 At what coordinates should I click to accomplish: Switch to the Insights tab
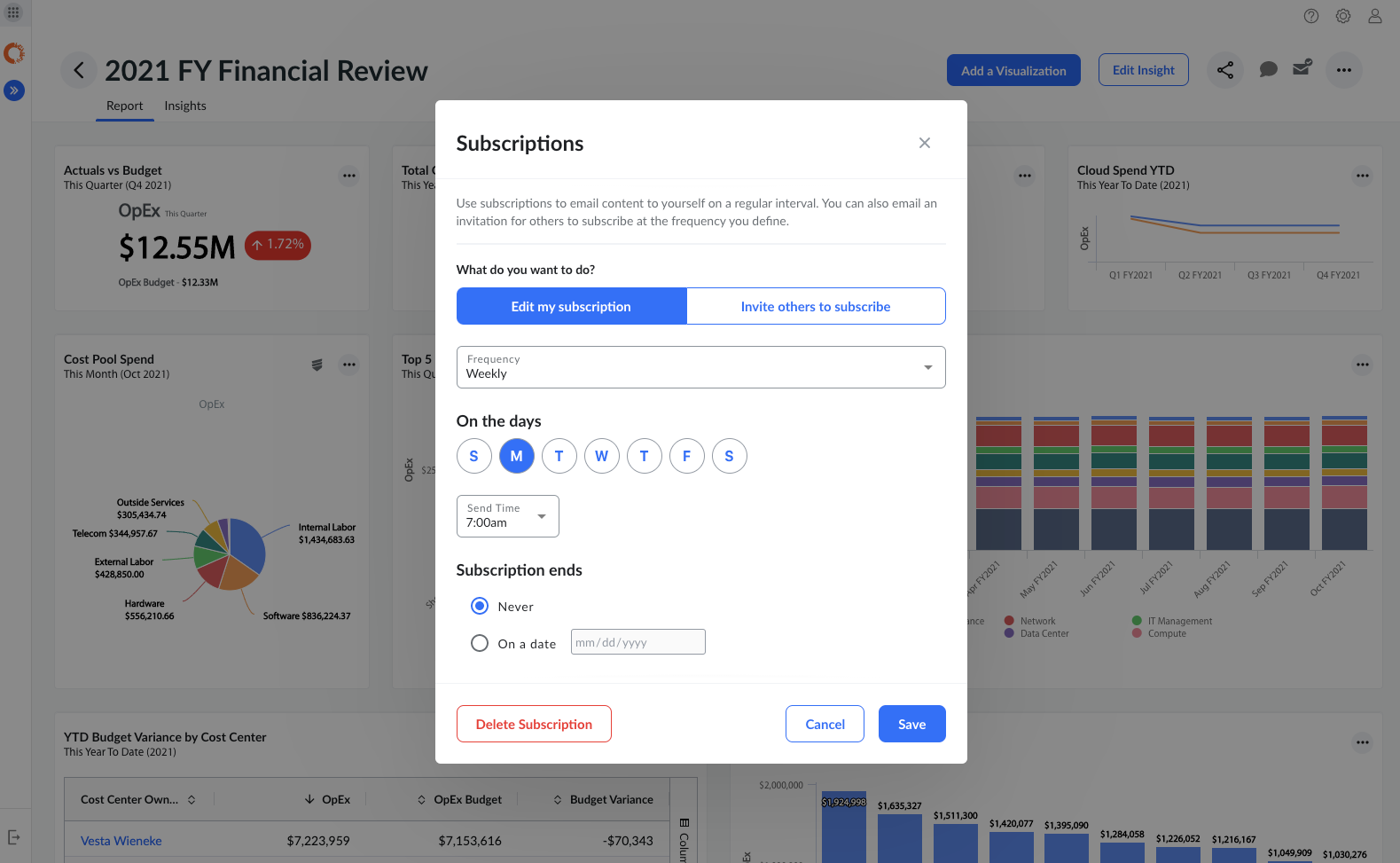[x=184, y=106]
